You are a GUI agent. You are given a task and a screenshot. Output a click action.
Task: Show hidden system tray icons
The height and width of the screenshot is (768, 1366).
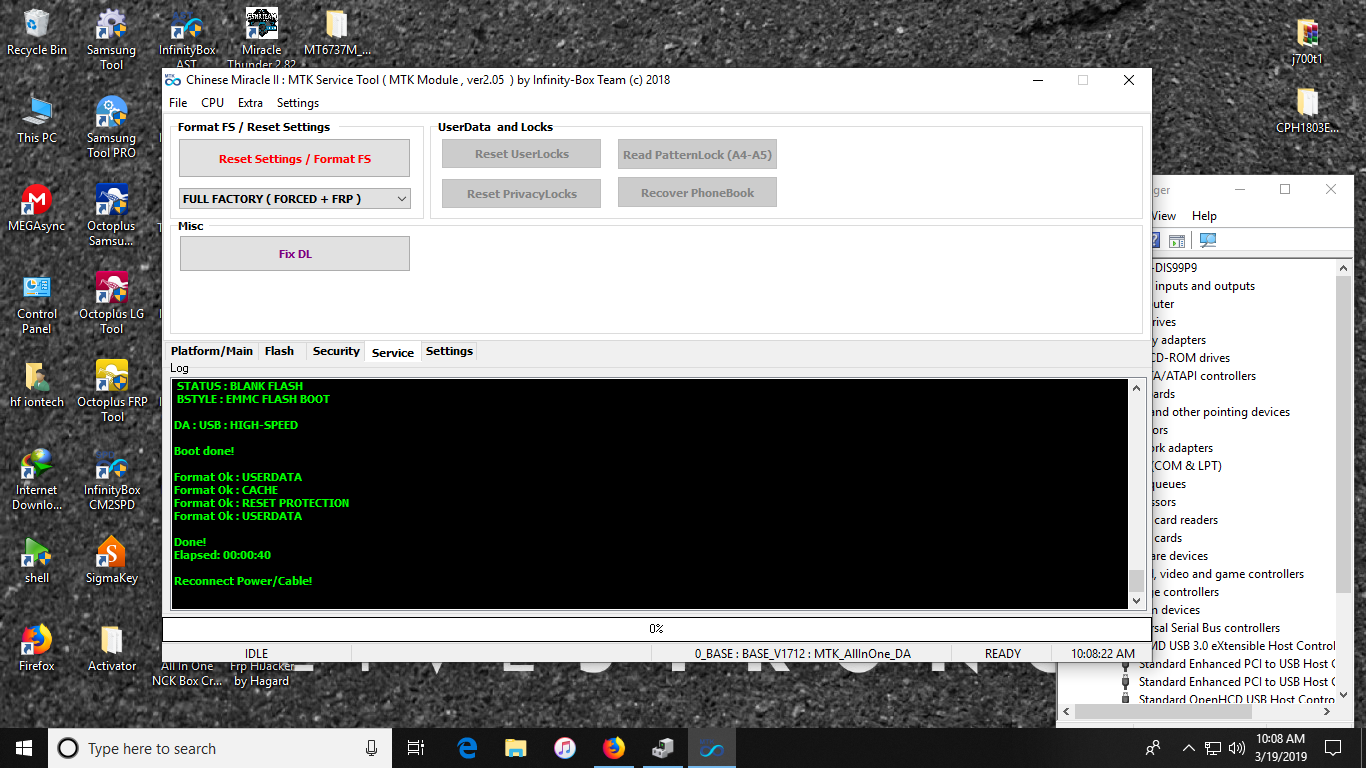[1188, 748]
